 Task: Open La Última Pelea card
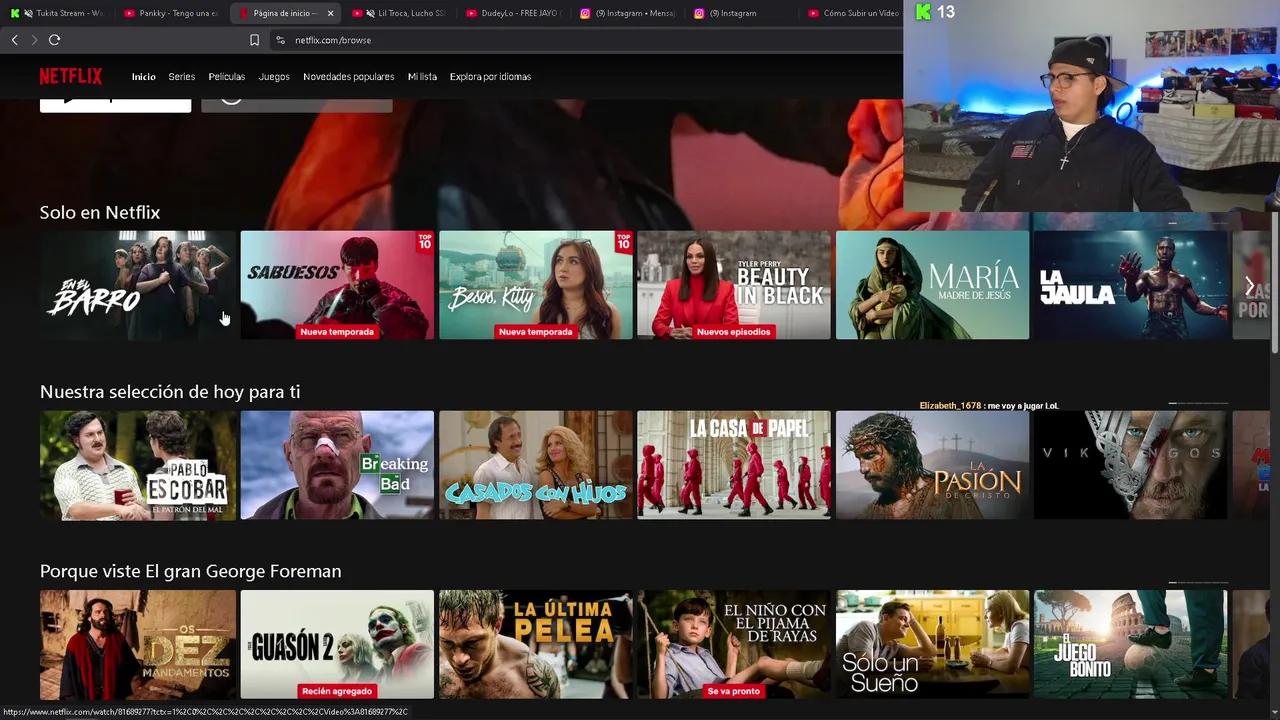pyautogui.click(x=535, y=644)
